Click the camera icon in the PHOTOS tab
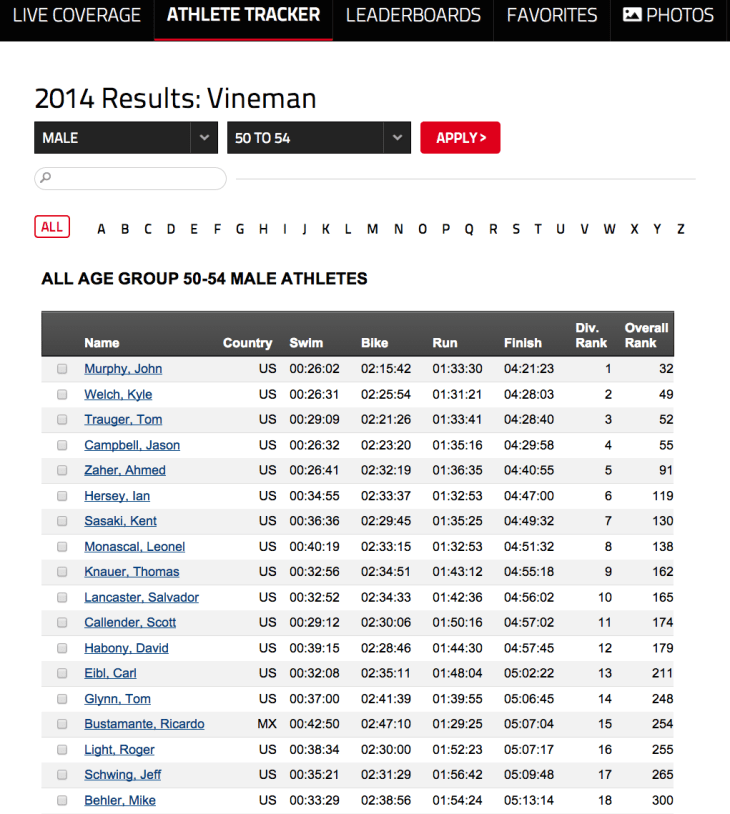The width and height of the screenshot is (730, 814). click(631, 14)
